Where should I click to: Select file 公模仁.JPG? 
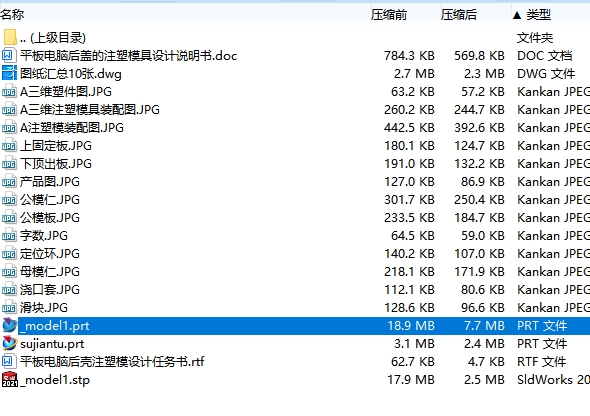50,199
